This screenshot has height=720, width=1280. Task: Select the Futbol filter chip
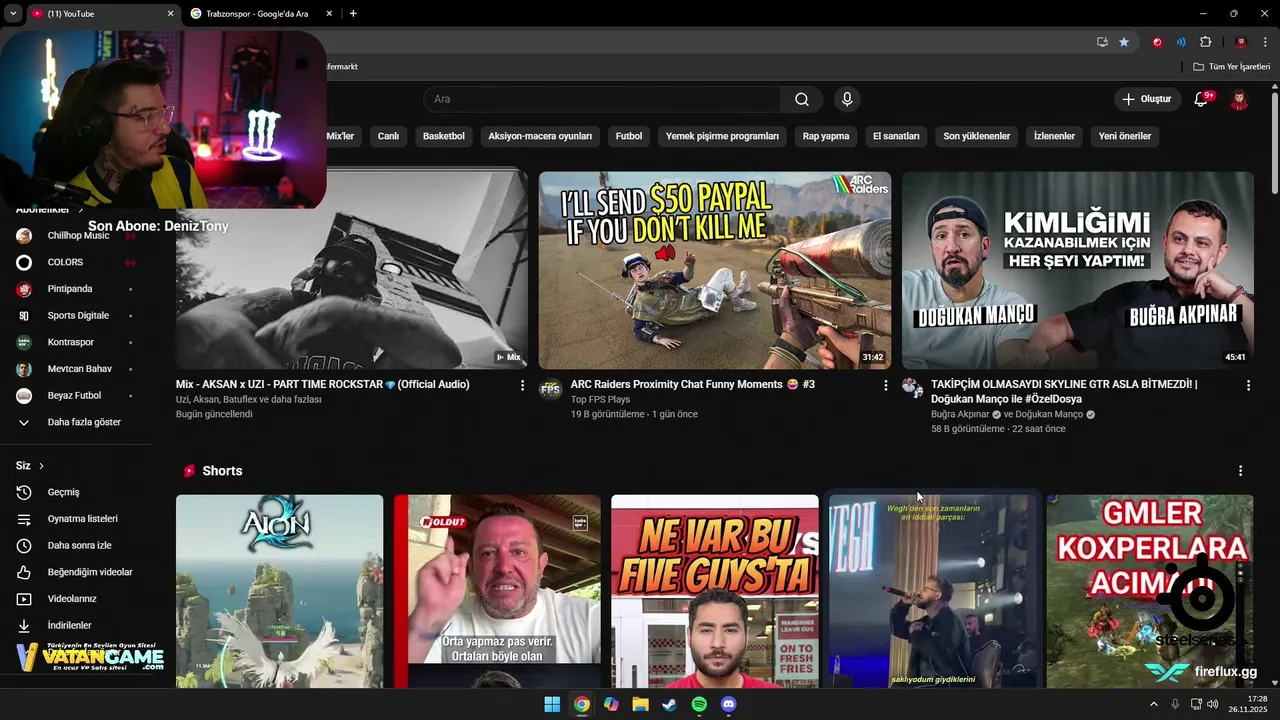click(629, 136)
